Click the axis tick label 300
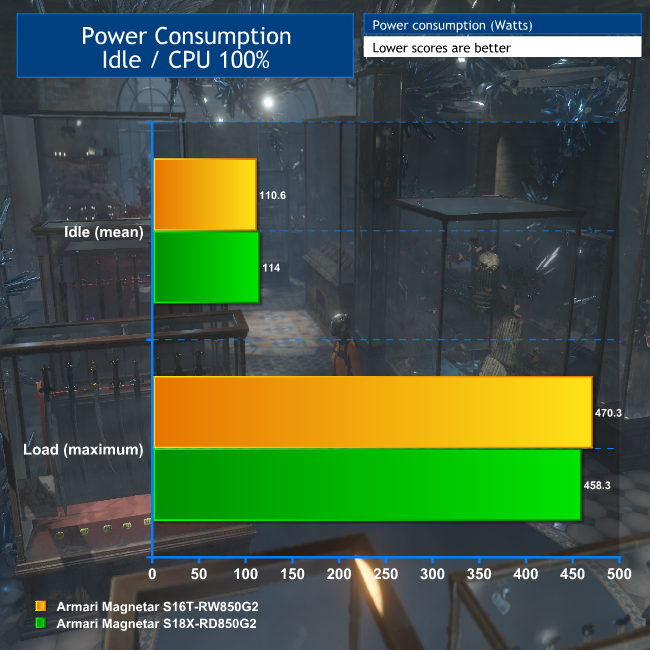Screen dimensions: 650x650 [433, 574]
